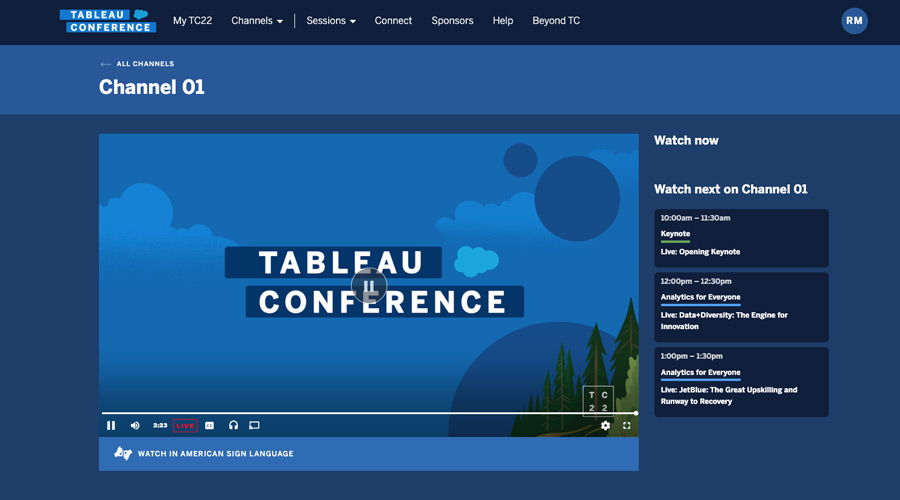The width and height of the screenshot is (900, 500).
Task: Click the Watch now heading
Action: tap(686, 141)
